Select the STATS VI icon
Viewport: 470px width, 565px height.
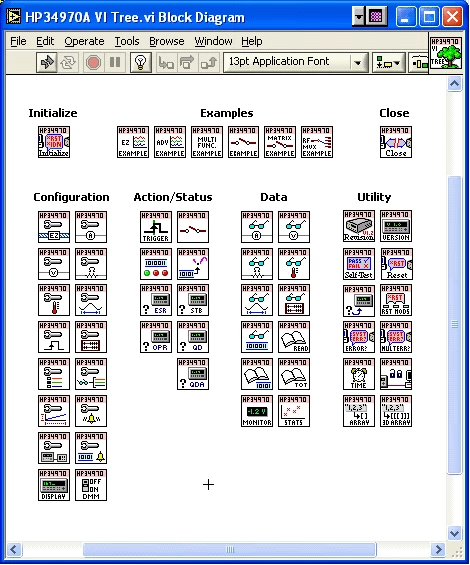[294, 411]
